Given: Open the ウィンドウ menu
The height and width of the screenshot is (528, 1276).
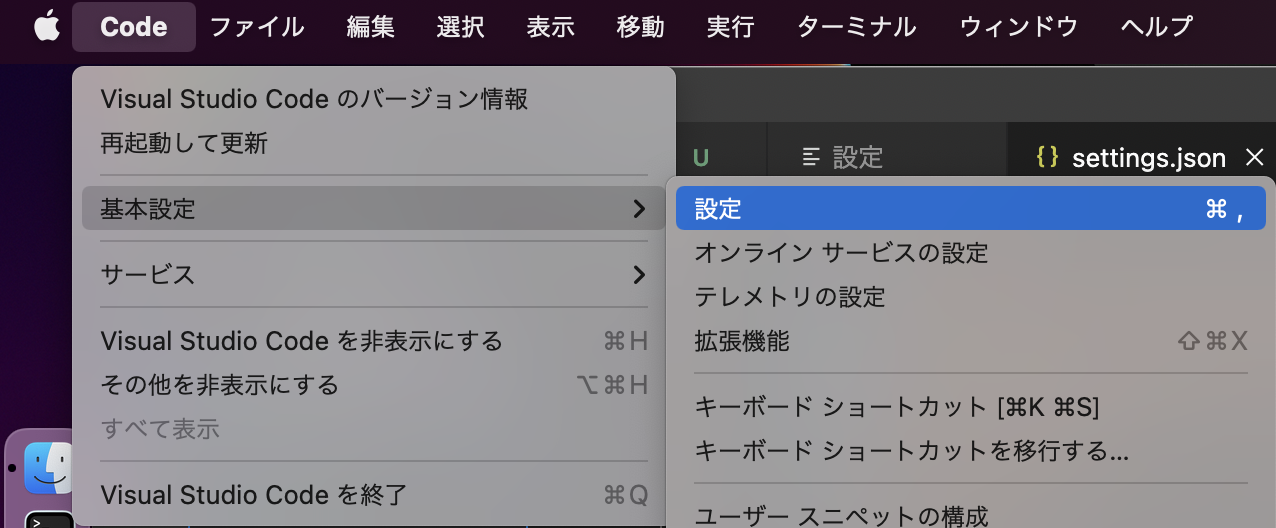Looking at the screenshot, I should [1019, 27].
